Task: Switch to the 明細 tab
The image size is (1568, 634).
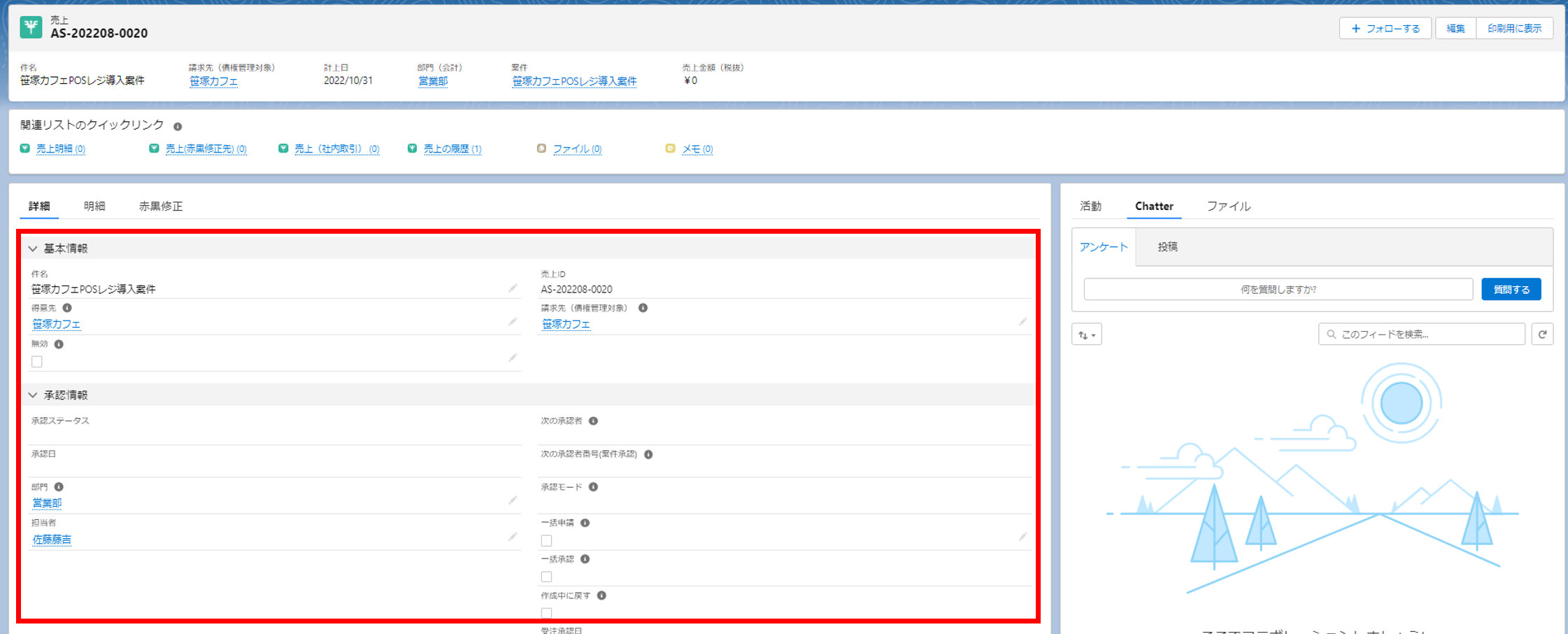Action: (94, 206)
